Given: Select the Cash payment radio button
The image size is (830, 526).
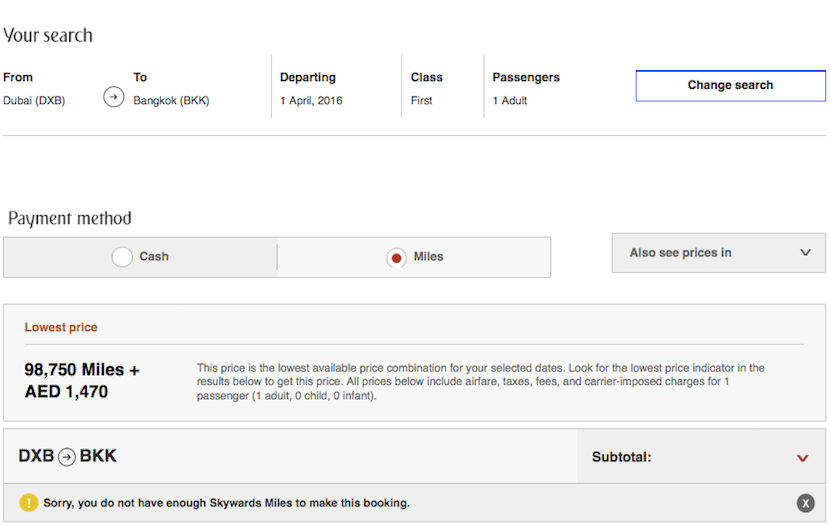Looking at the screenshot, I should [x=122, y=257].
